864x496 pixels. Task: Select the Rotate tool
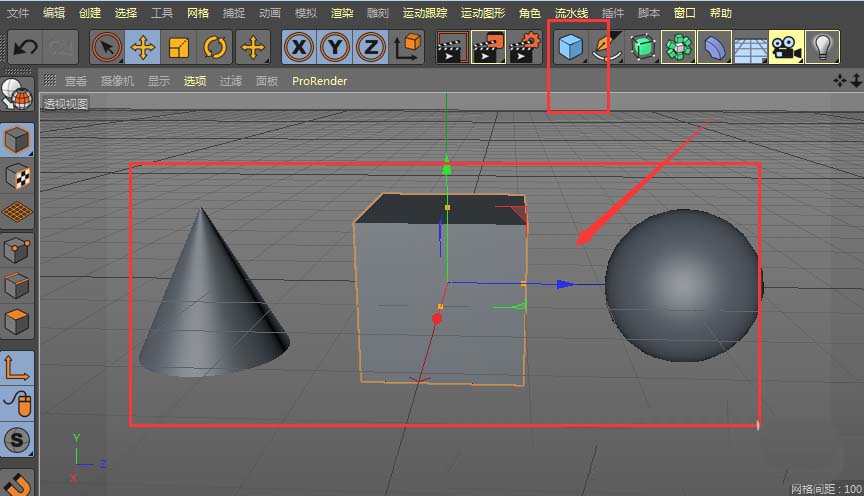(x=215, y=47)
